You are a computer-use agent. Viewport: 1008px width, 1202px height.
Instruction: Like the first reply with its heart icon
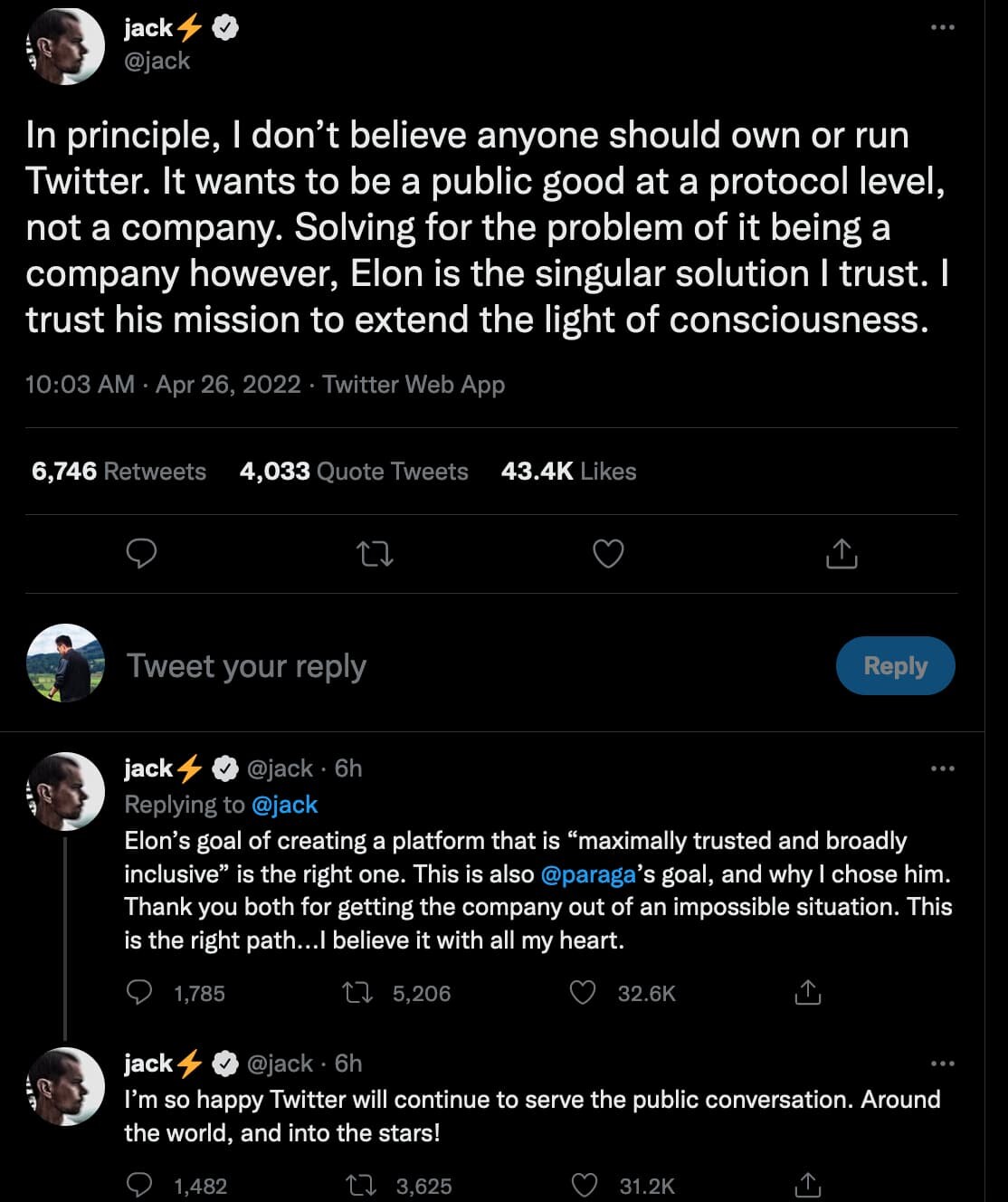click(x=584, y=993)
